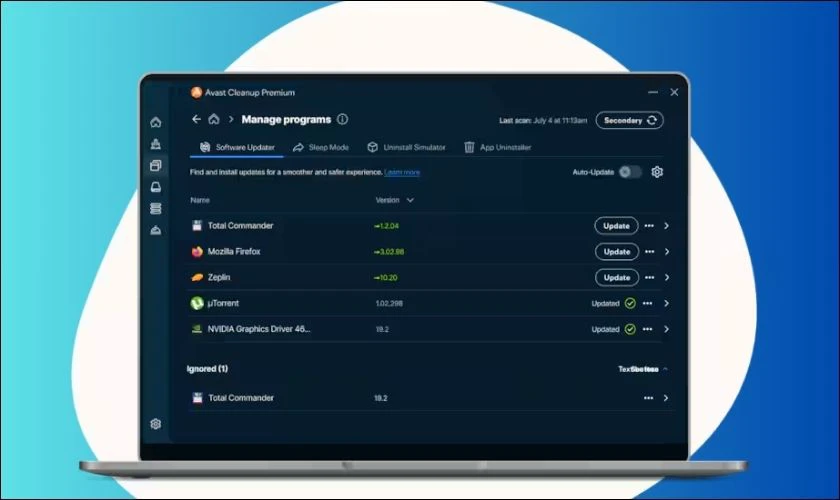Screen dimensions: 840x500
Task: Switch to the Uninstall Simulator tab
Action: point(406,147)
